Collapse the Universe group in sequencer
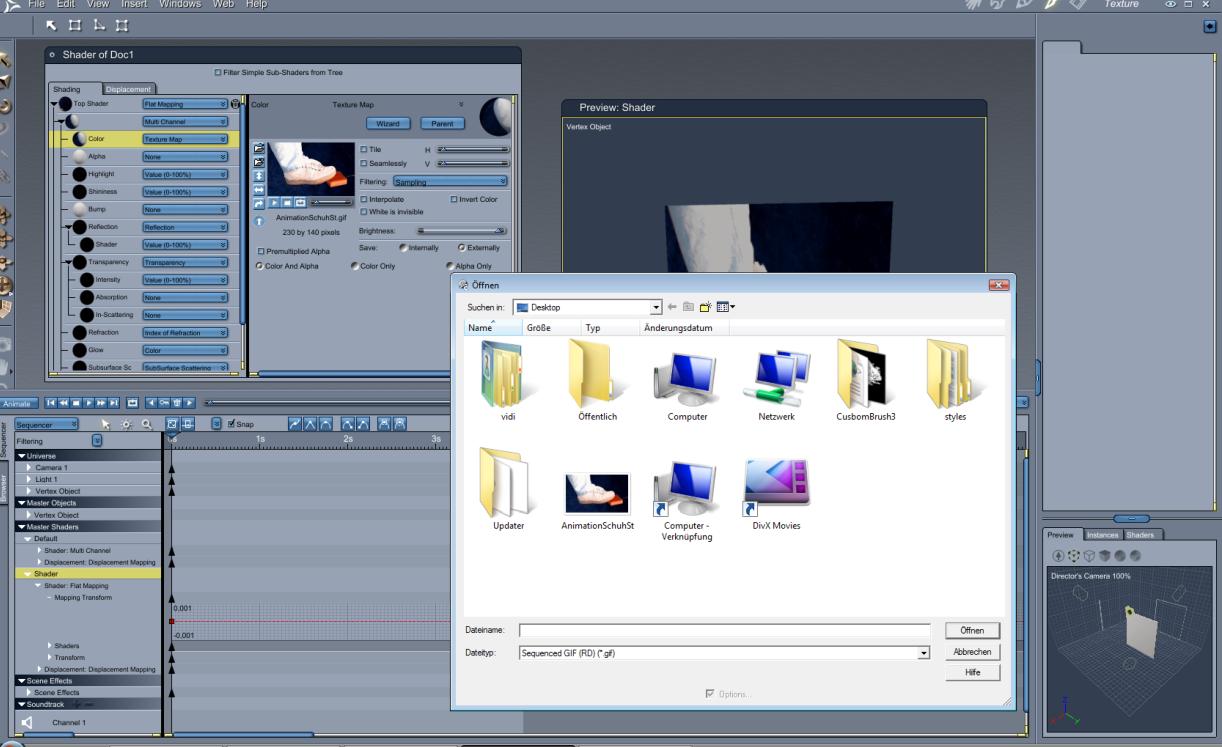 click(22, 456)
